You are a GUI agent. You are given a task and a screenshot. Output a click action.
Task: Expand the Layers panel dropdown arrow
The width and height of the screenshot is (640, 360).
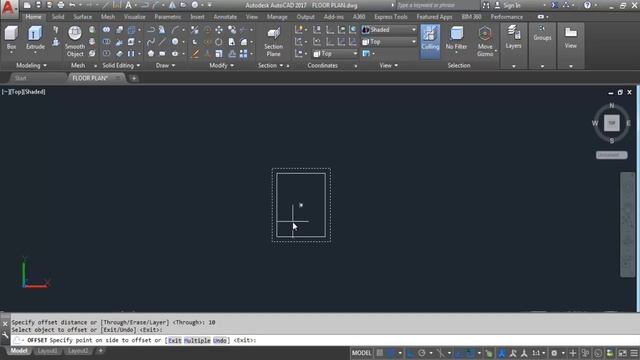point(513,66)
